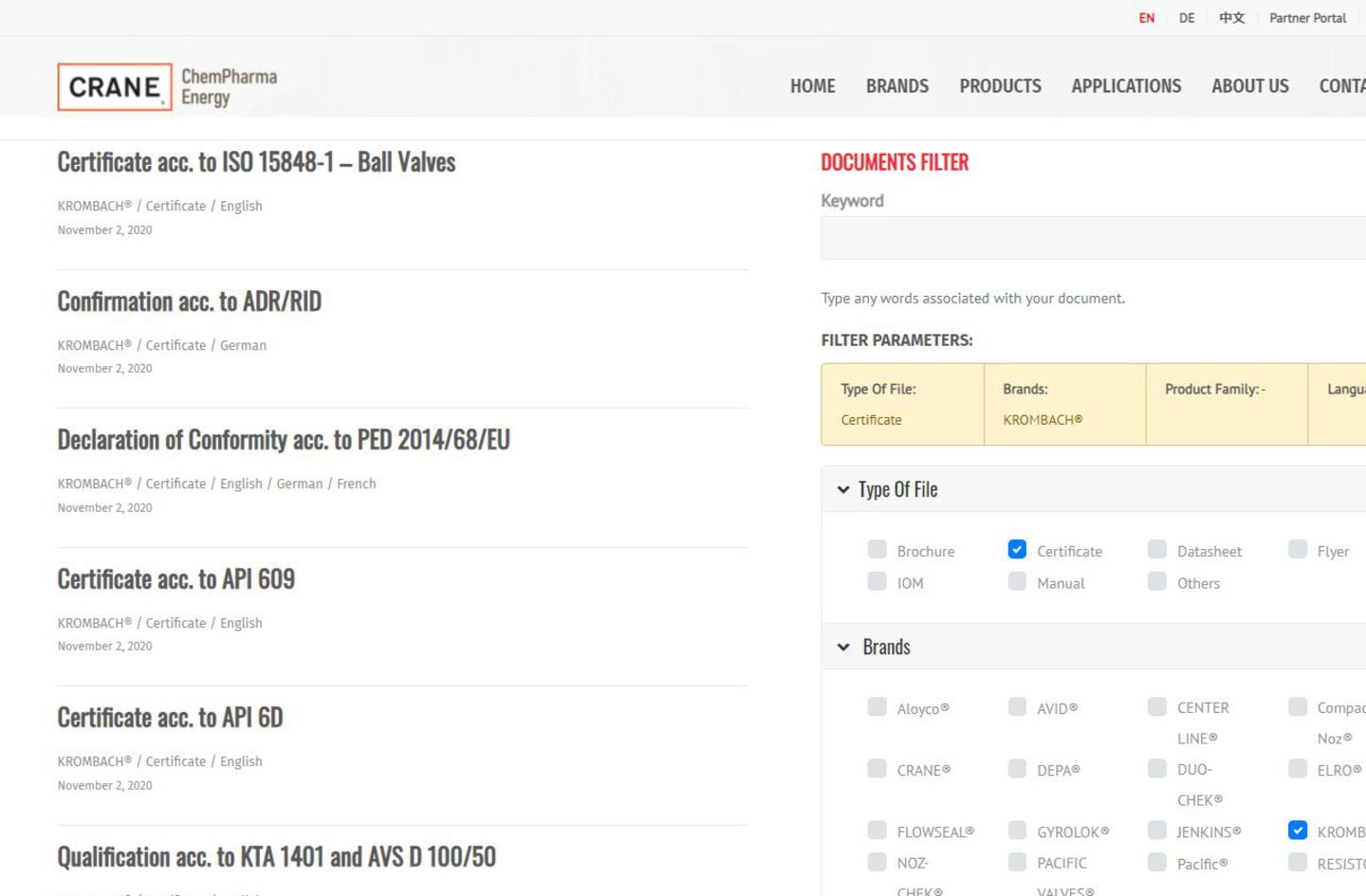The image size is (1366, 896).
Task: Enable the Manual file type checkbox
Action: (x=1017, y=582)
